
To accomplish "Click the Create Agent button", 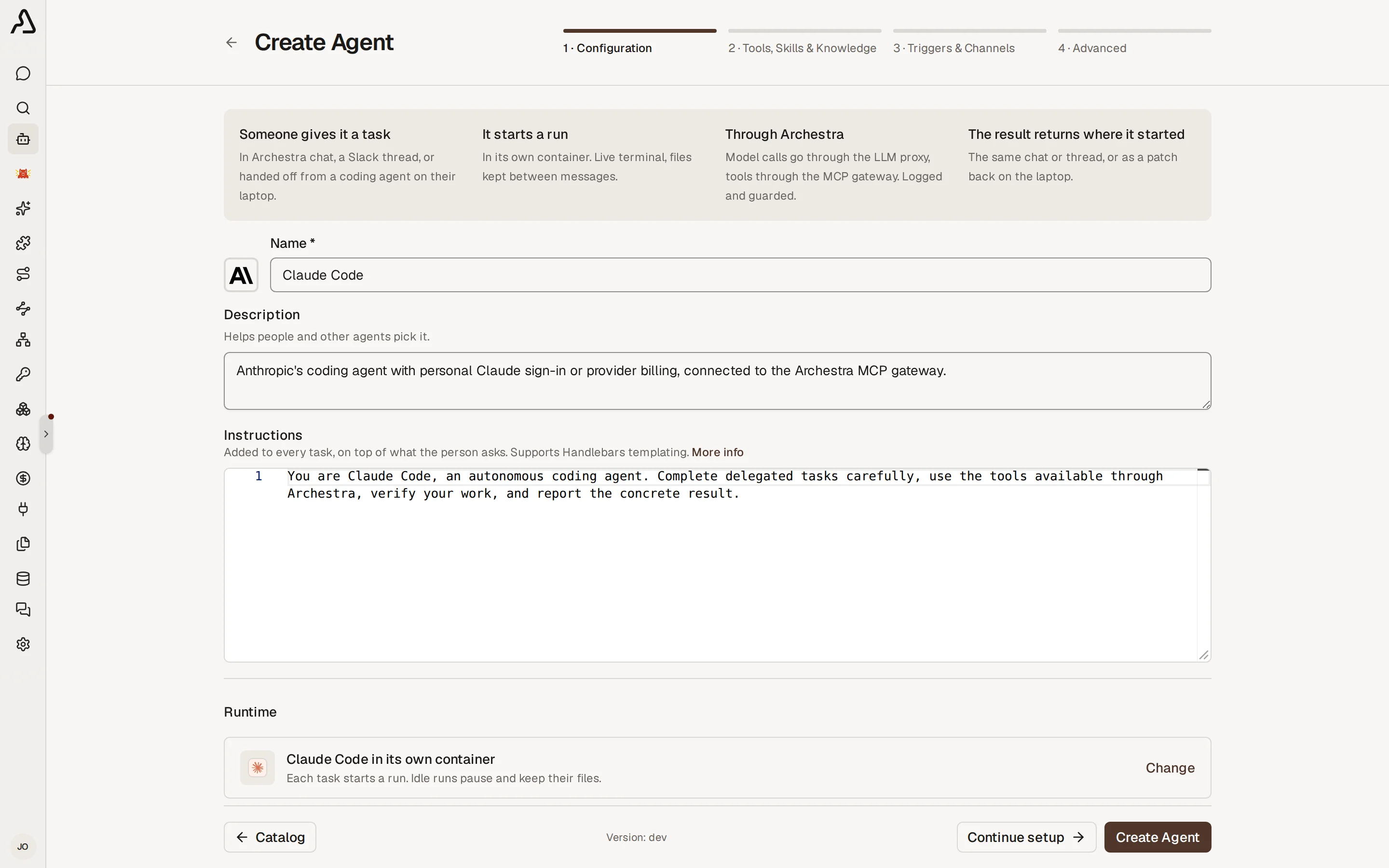I will 1157,837.
